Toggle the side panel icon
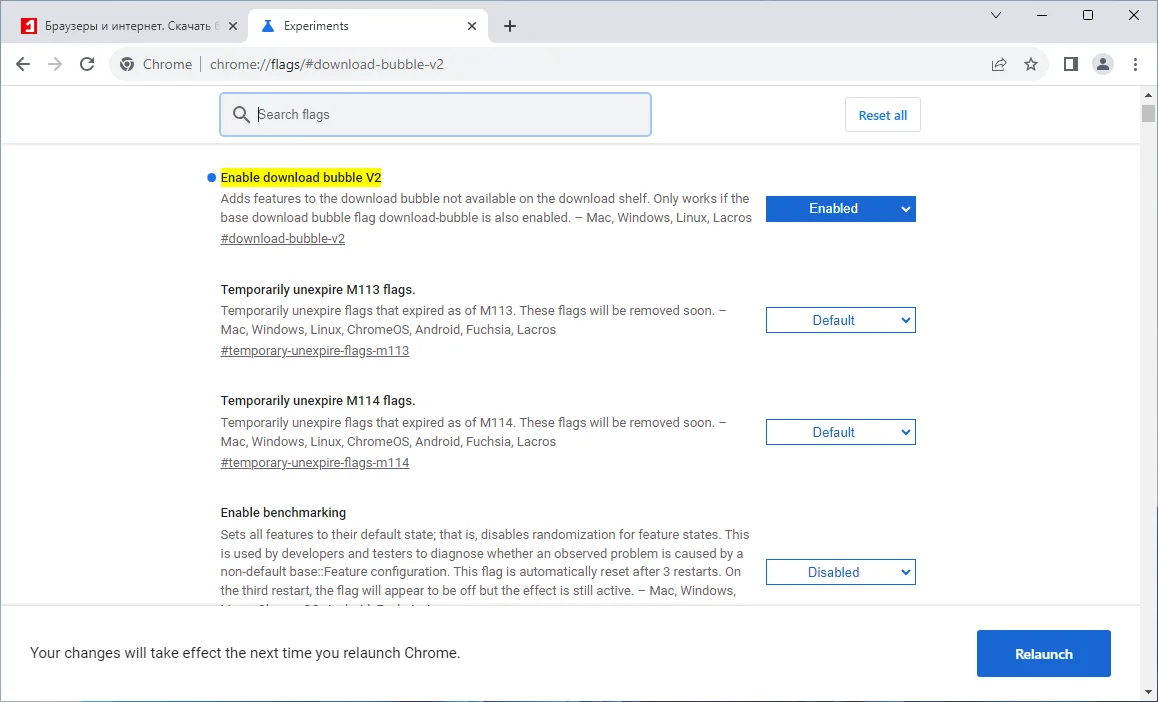This screenshot has width=1158, height=702. point(1070,64)
